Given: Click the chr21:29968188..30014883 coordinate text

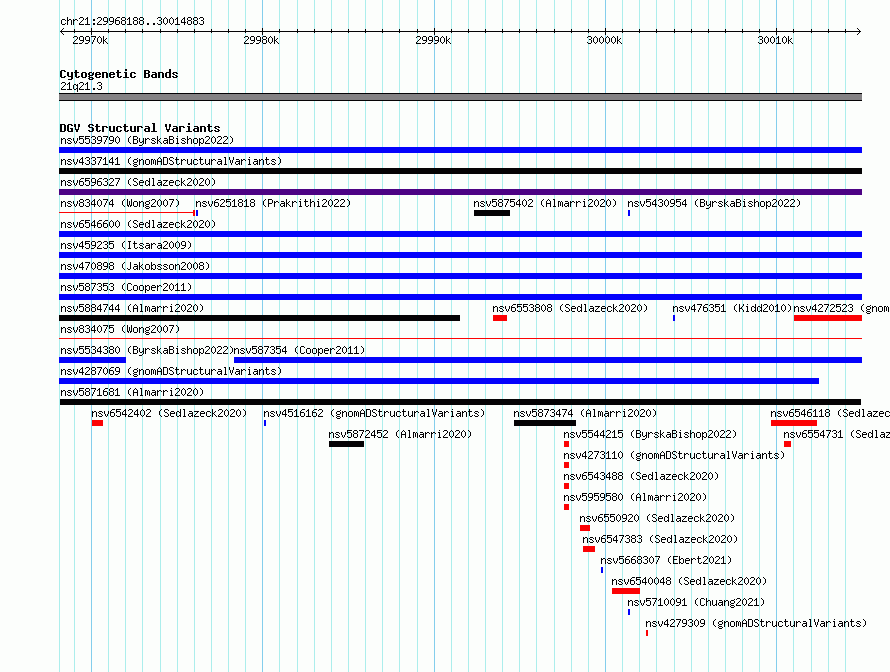Looking at the screenshot, I should 132,21.
